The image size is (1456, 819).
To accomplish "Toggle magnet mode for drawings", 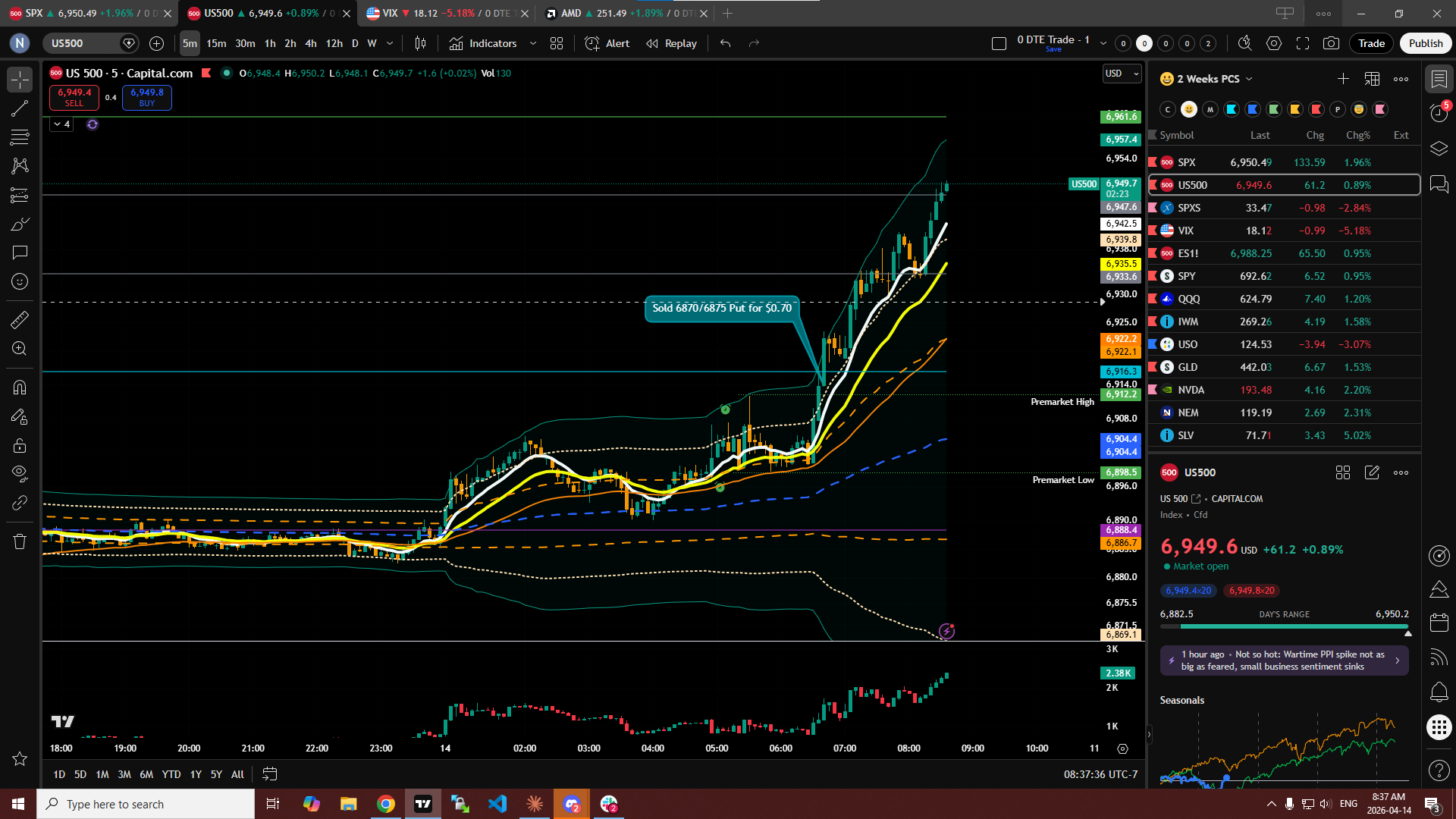I will point(20,388).
